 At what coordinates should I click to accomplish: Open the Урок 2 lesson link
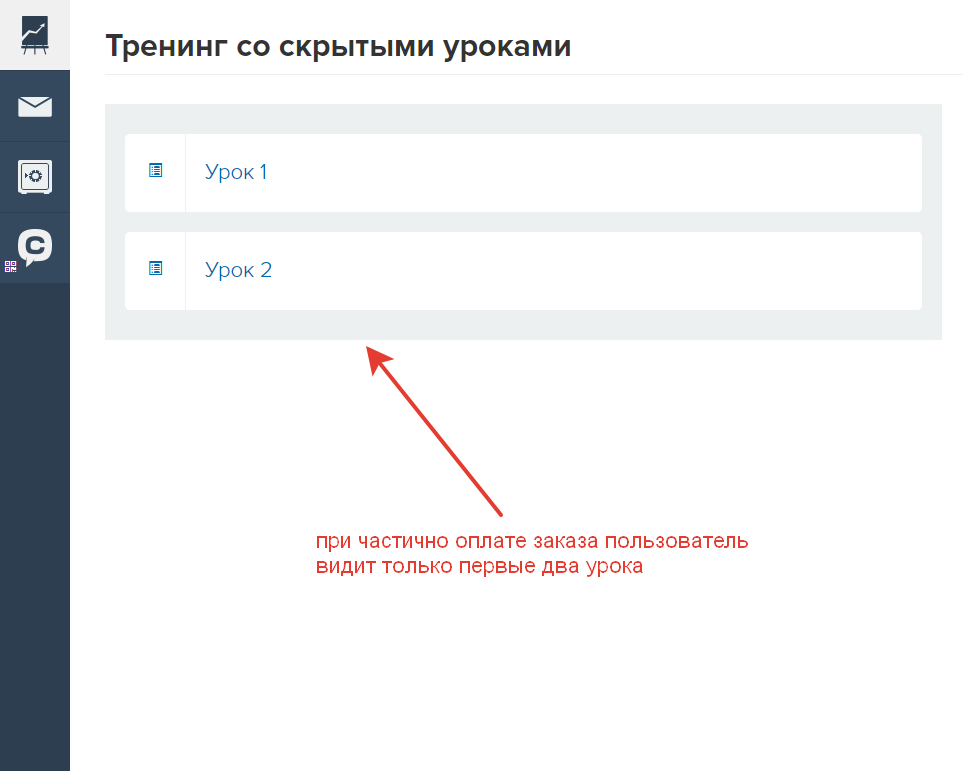tap(238, 270)
